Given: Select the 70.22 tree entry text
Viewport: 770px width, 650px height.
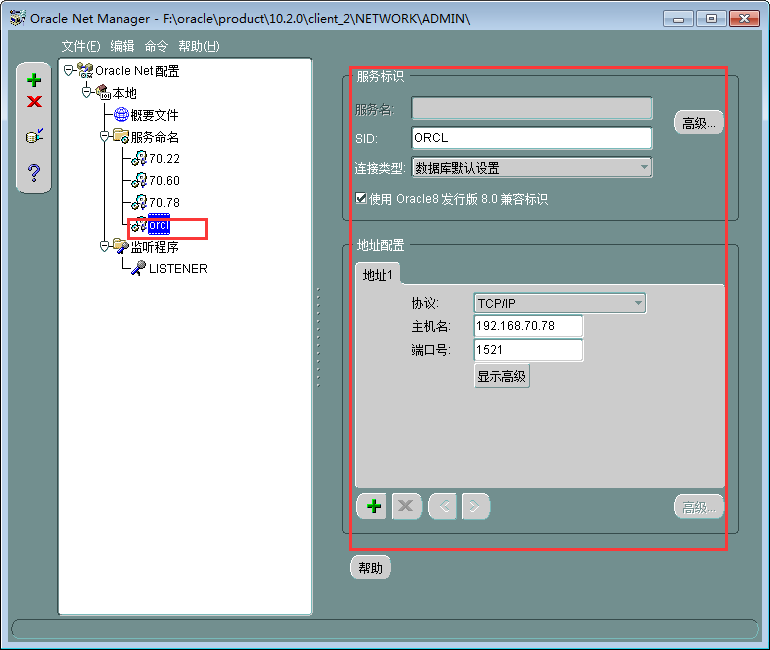Looking at the screenshot, I should click(165, 159).
